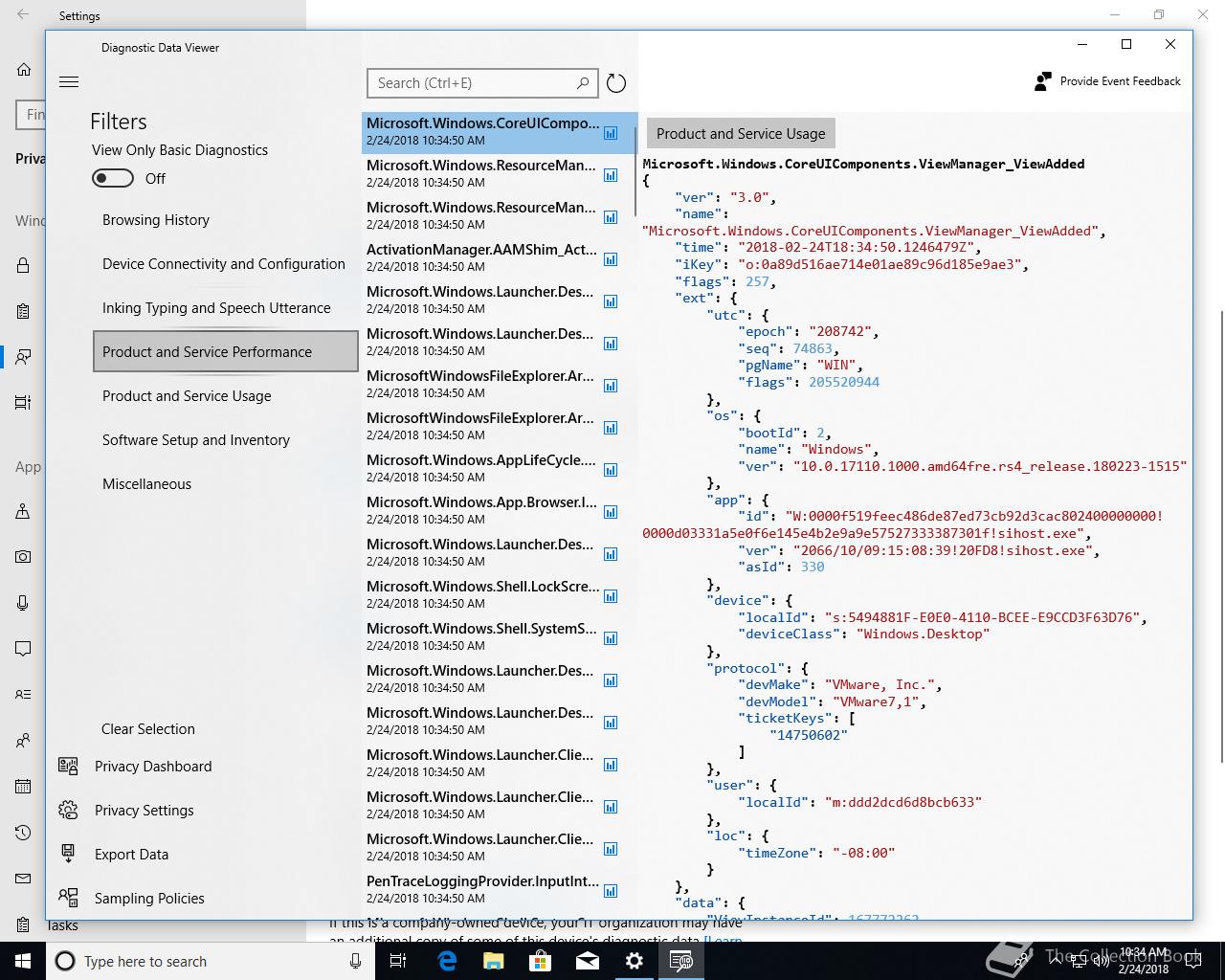Select Product and Service Performance filter
The image size is (1225, 980).
point(226,351)
